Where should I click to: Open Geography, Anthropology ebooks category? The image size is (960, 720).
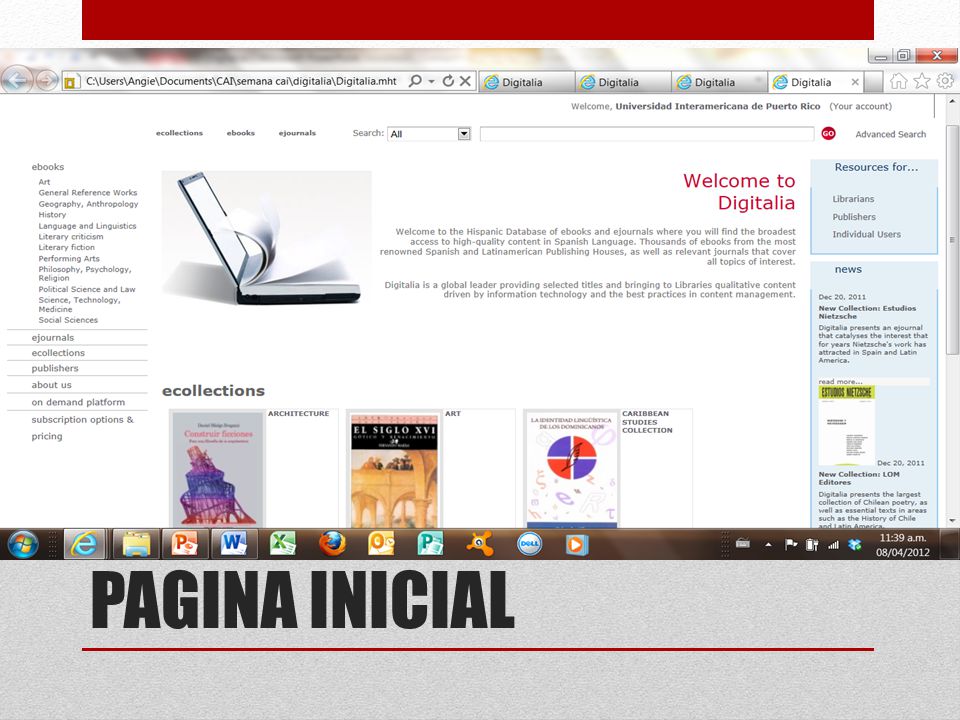coord(88,204)
